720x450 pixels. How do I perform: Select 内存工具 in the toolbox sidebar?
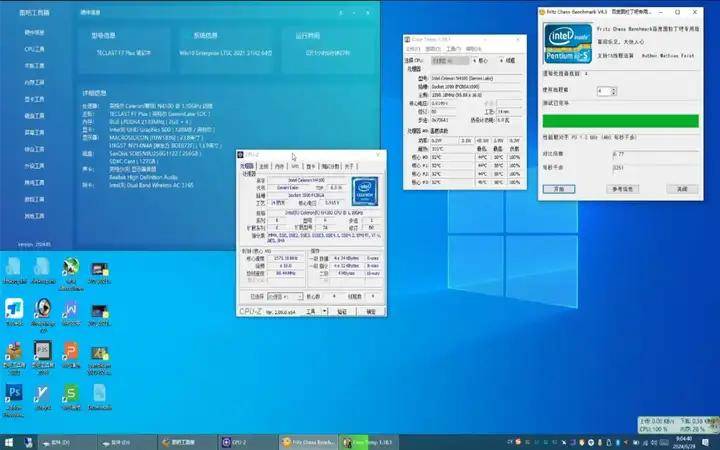(x=34, y=83)
